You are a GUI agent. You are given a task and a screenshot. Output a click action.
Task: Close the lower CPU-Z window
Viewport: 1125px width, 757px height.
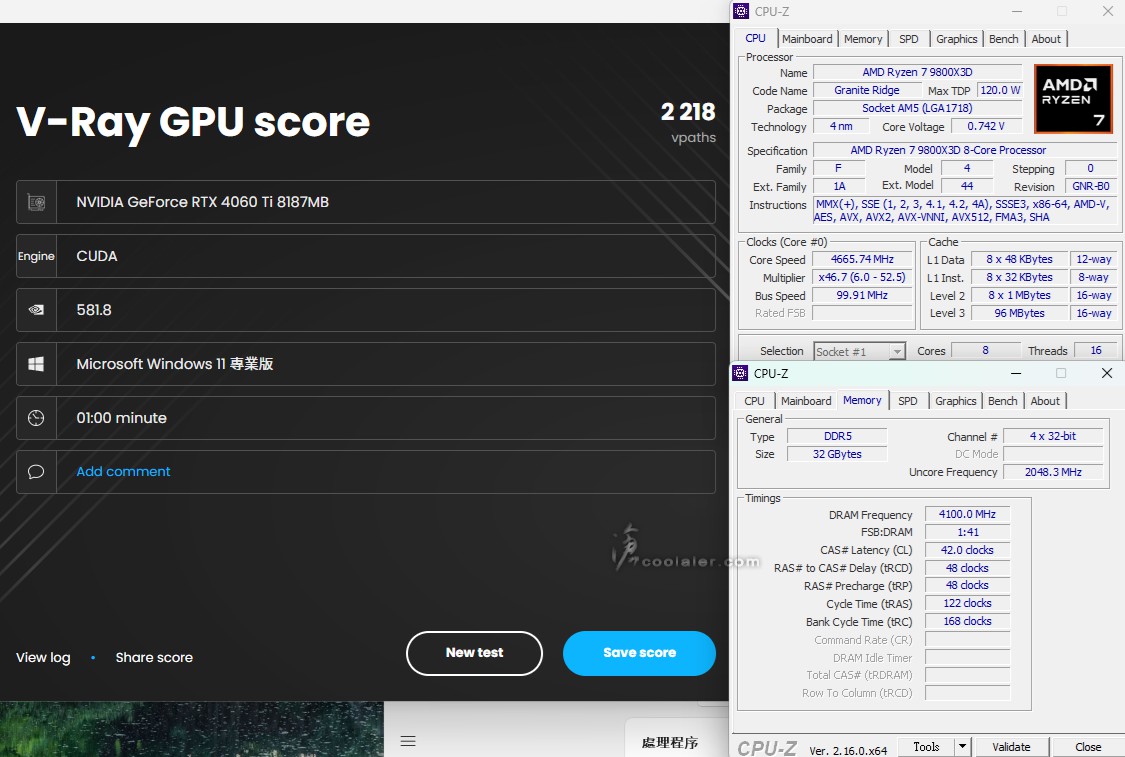click(1107, 373)
